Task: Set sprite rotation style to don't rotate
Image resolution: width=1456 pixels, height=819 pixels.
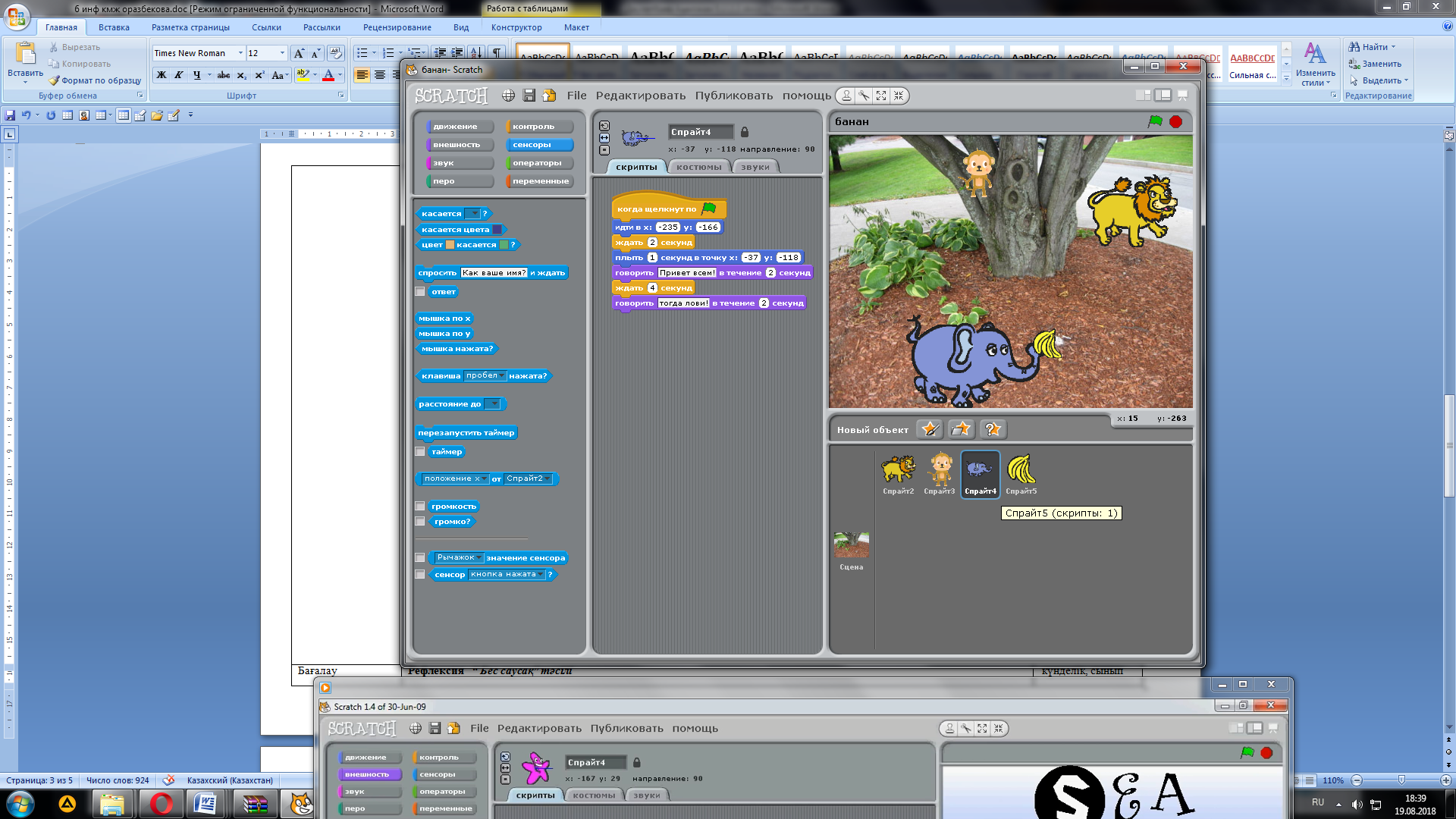Action: tap(604, 150)
